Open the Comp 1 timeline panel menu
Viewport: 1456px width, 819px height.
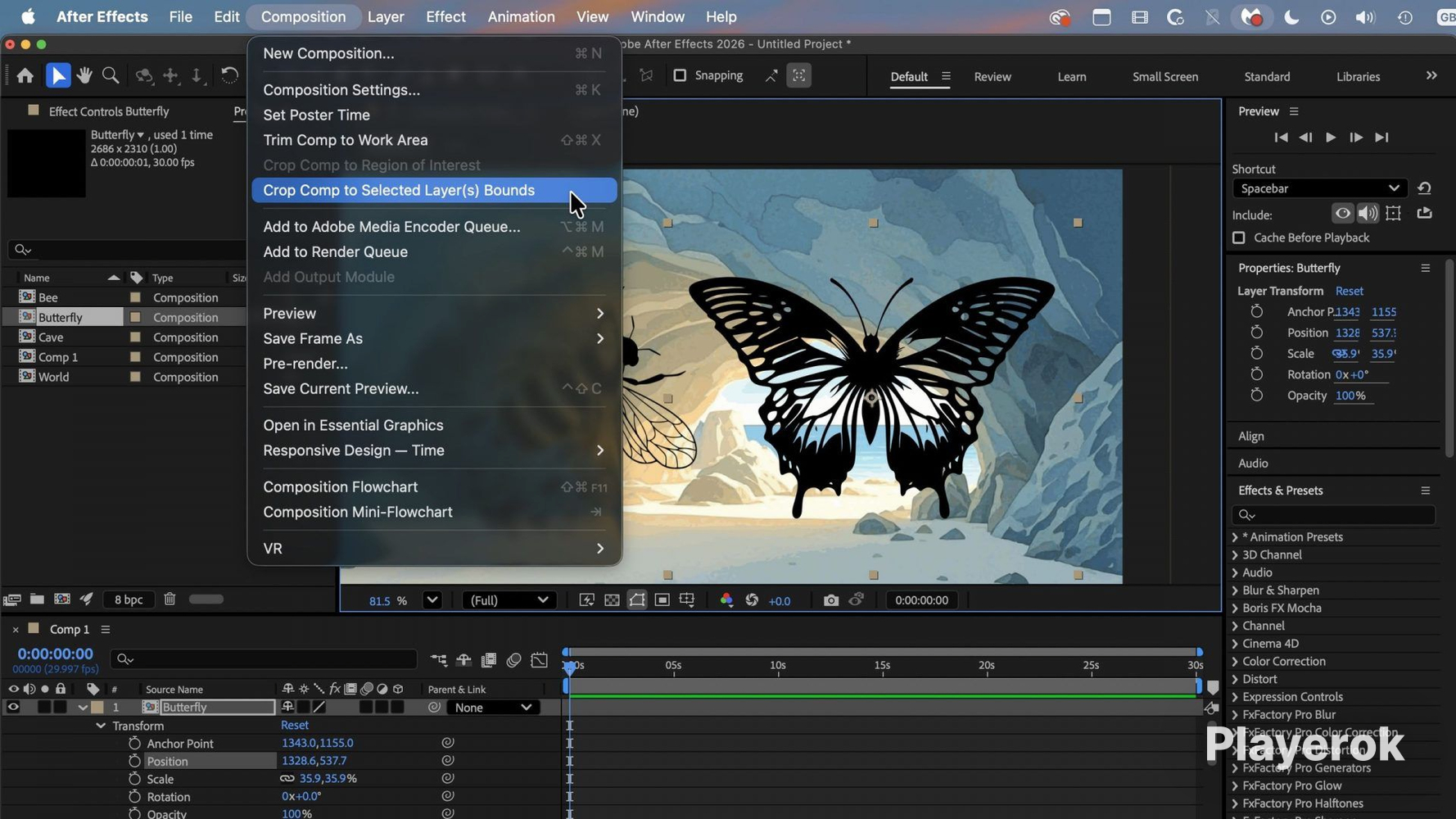[106, 630]
